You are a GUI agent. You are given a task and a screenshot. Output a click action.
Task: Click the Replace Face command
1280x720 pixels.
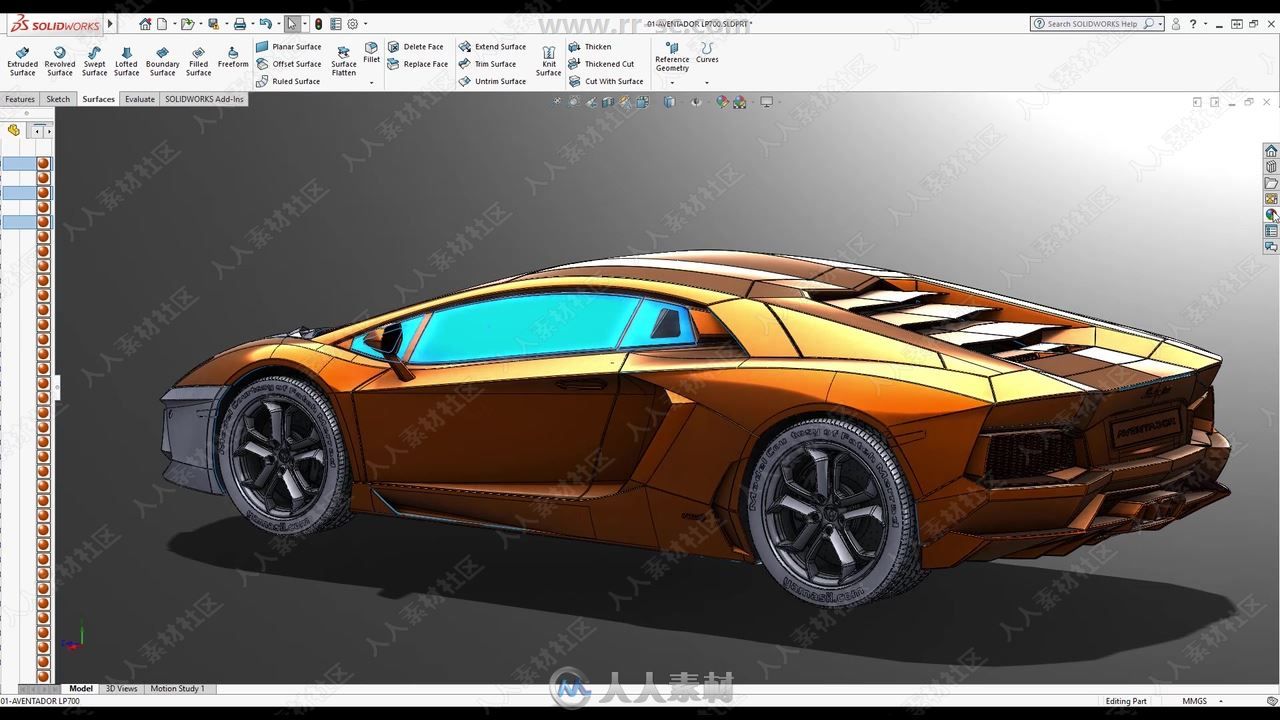[417, 64]
